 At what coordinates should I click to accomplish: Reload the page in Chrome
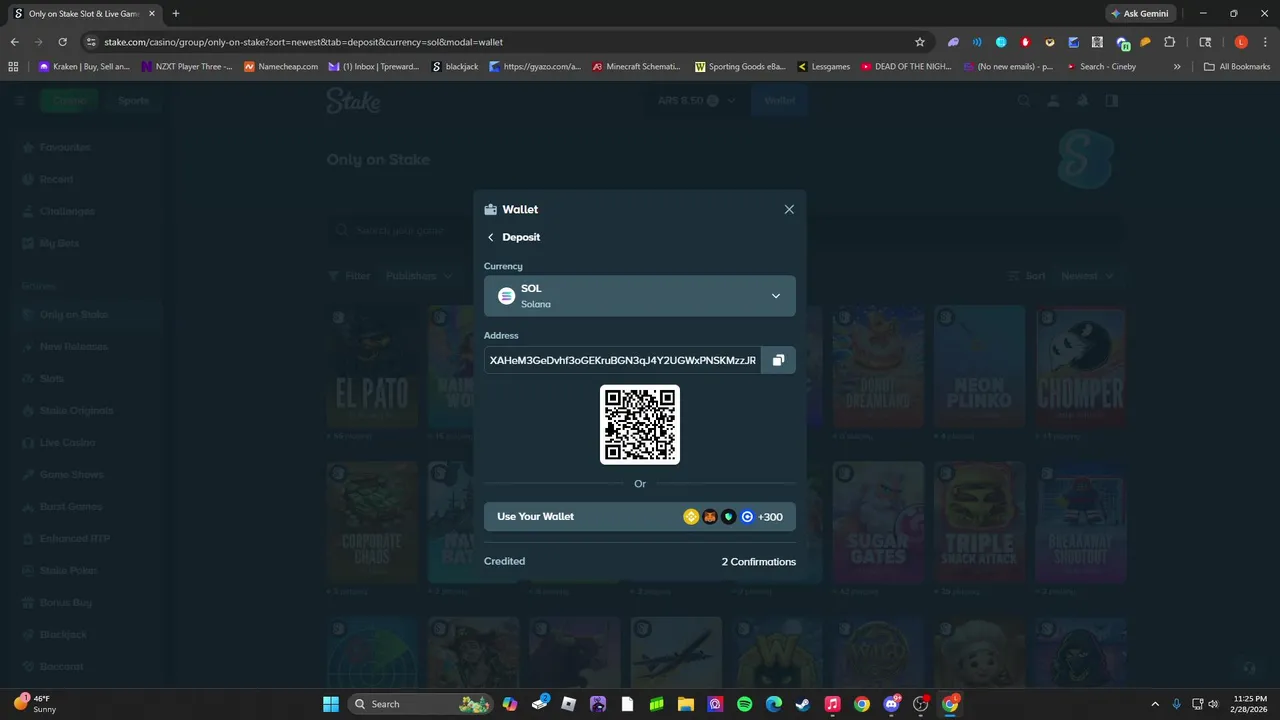coord(62,42)
